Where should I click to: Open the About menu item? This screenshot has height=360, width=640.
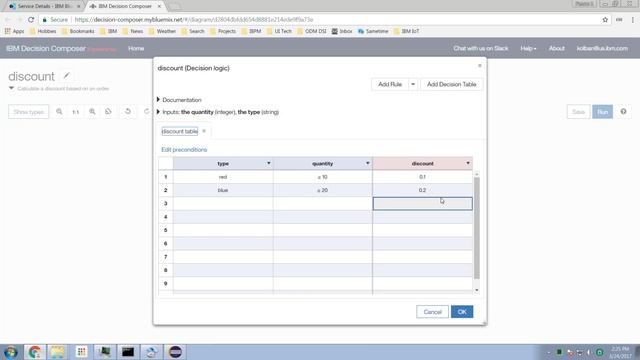(556, 48)
